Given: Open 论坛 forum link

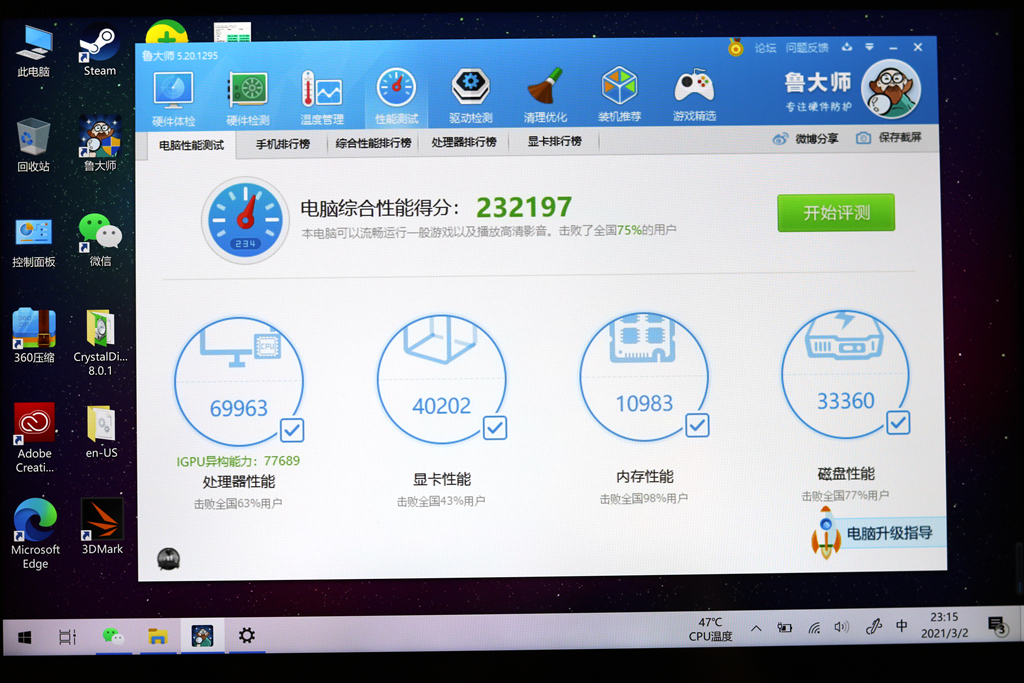Looking at the screenshot, I should [765, 48].
